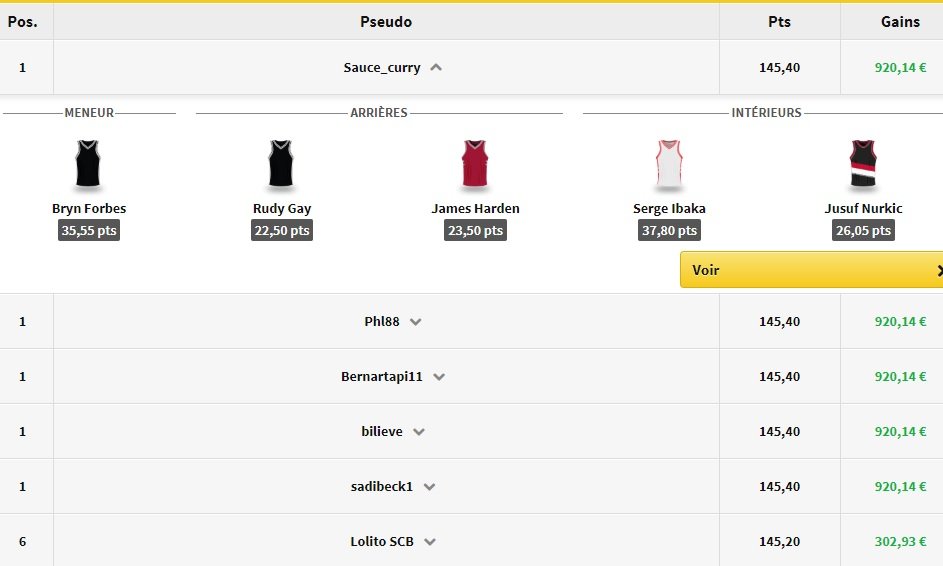Expand Phl88's lineup details
943x566 pixels.
416,322
